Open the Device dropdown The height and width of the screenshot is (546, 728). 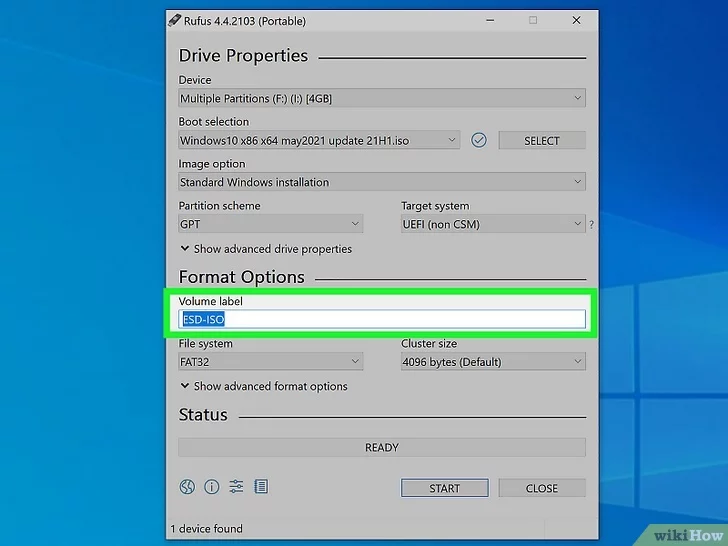pos(382,98)
